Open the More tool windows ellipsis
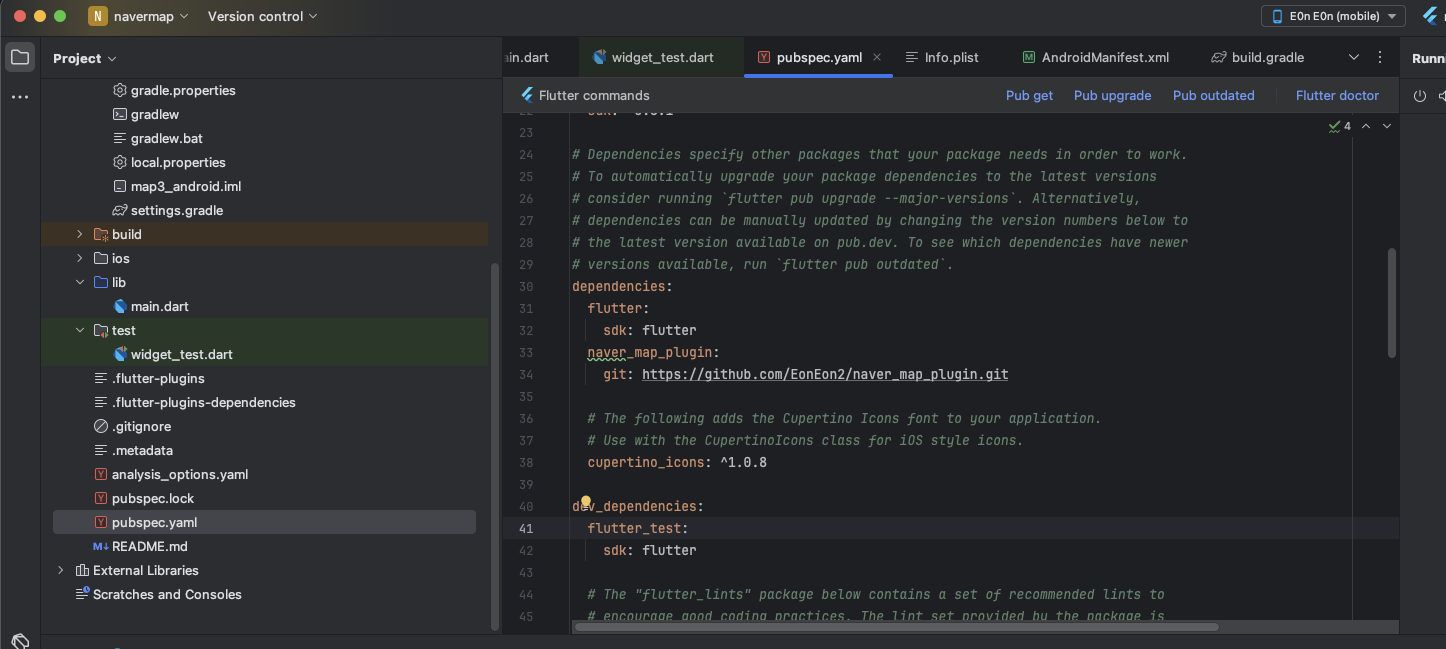 (20, 97)
